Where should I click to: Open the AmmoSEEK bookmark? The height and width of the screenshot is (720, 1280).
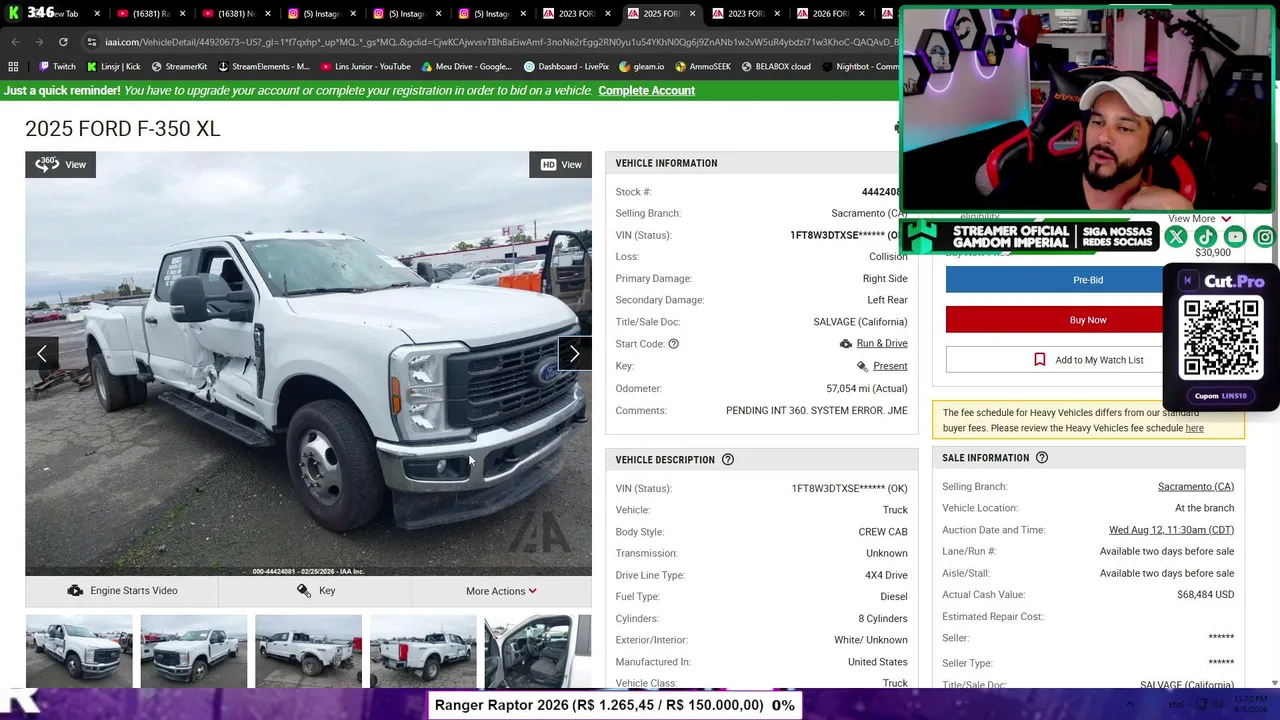[703, 67]
